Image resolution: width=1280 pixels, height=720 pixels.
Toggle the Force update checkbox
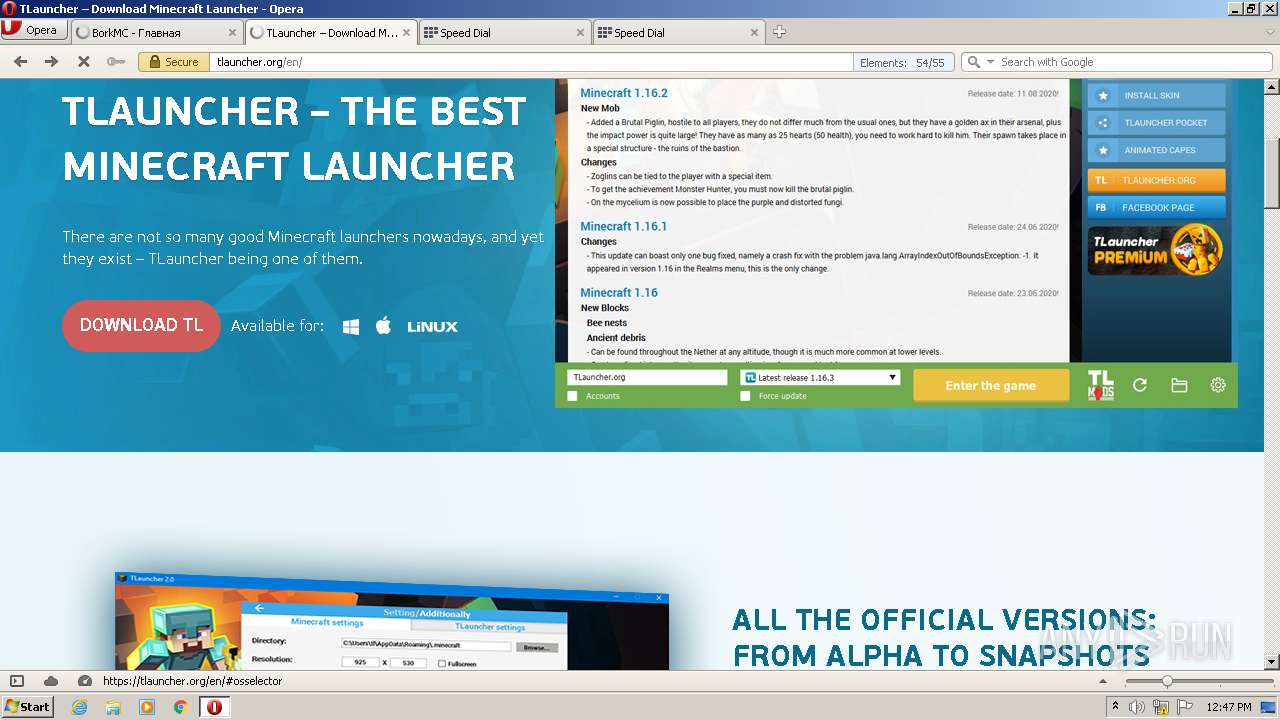click(745, 396)
